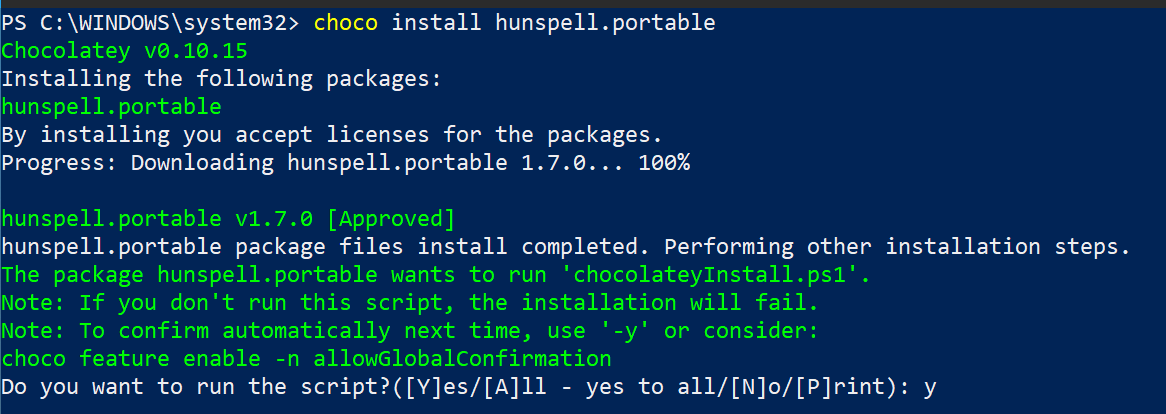Click 'Downloading hunspell.portable 1.7.0...' text

tap(378, 163)
